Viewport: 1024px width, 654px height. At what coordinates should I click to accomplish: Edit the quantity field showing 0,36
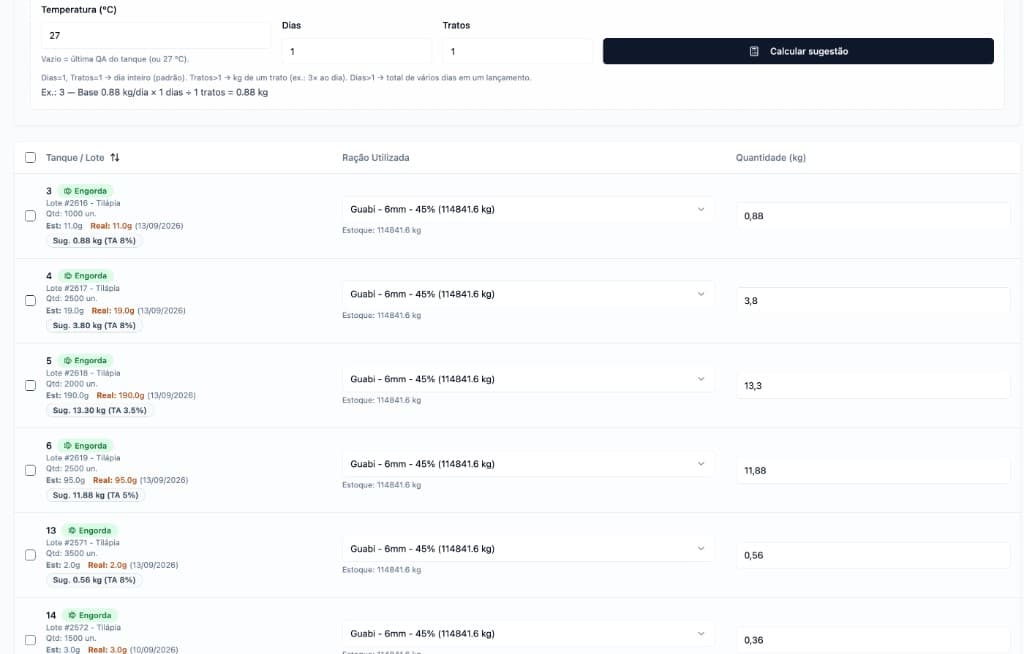[x=873, y=640]
